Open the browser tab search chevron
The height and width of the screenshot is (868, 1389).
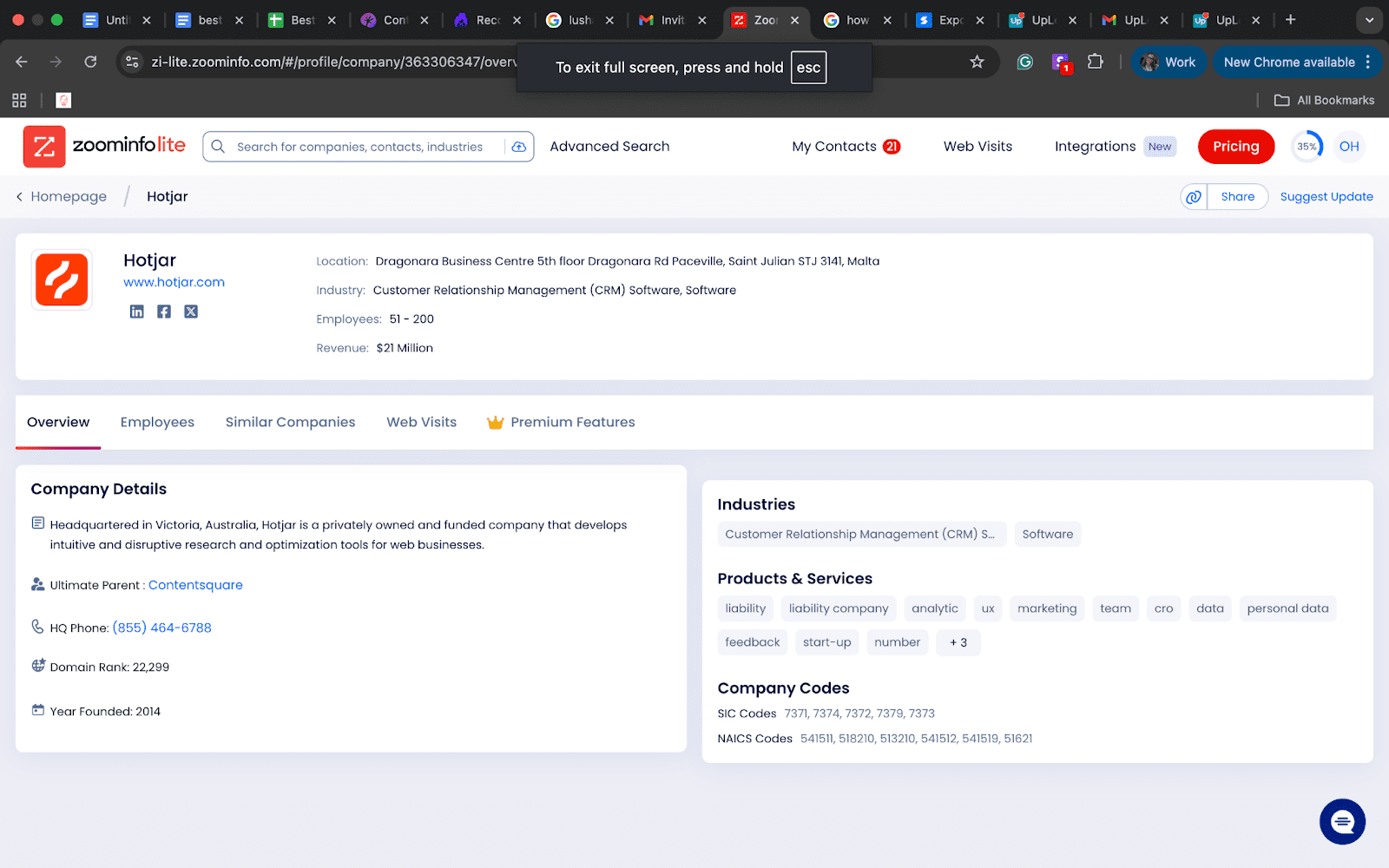1369,19
